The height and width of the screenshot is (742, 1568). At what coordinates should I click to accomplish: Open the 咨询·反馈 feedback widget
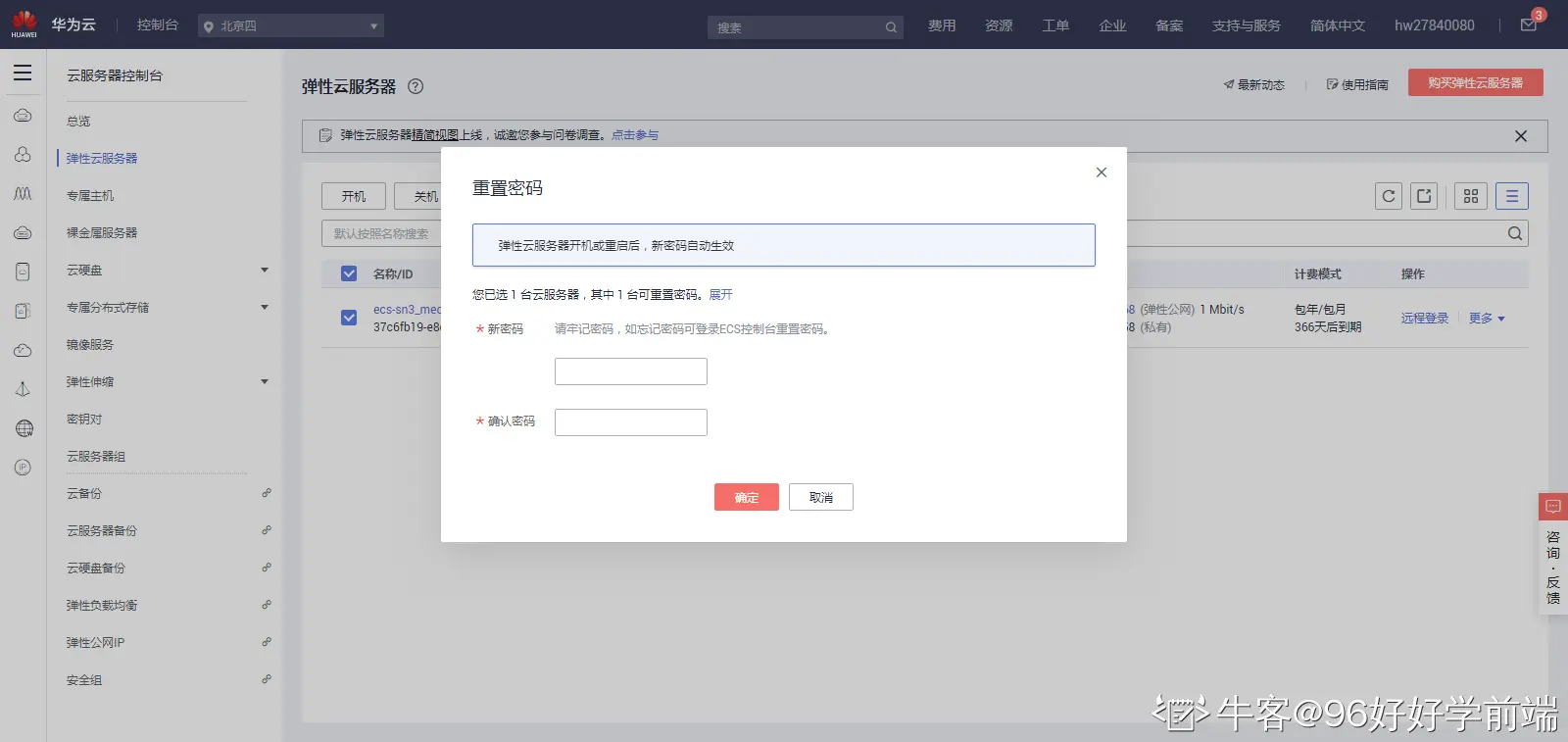[1553, 554]
